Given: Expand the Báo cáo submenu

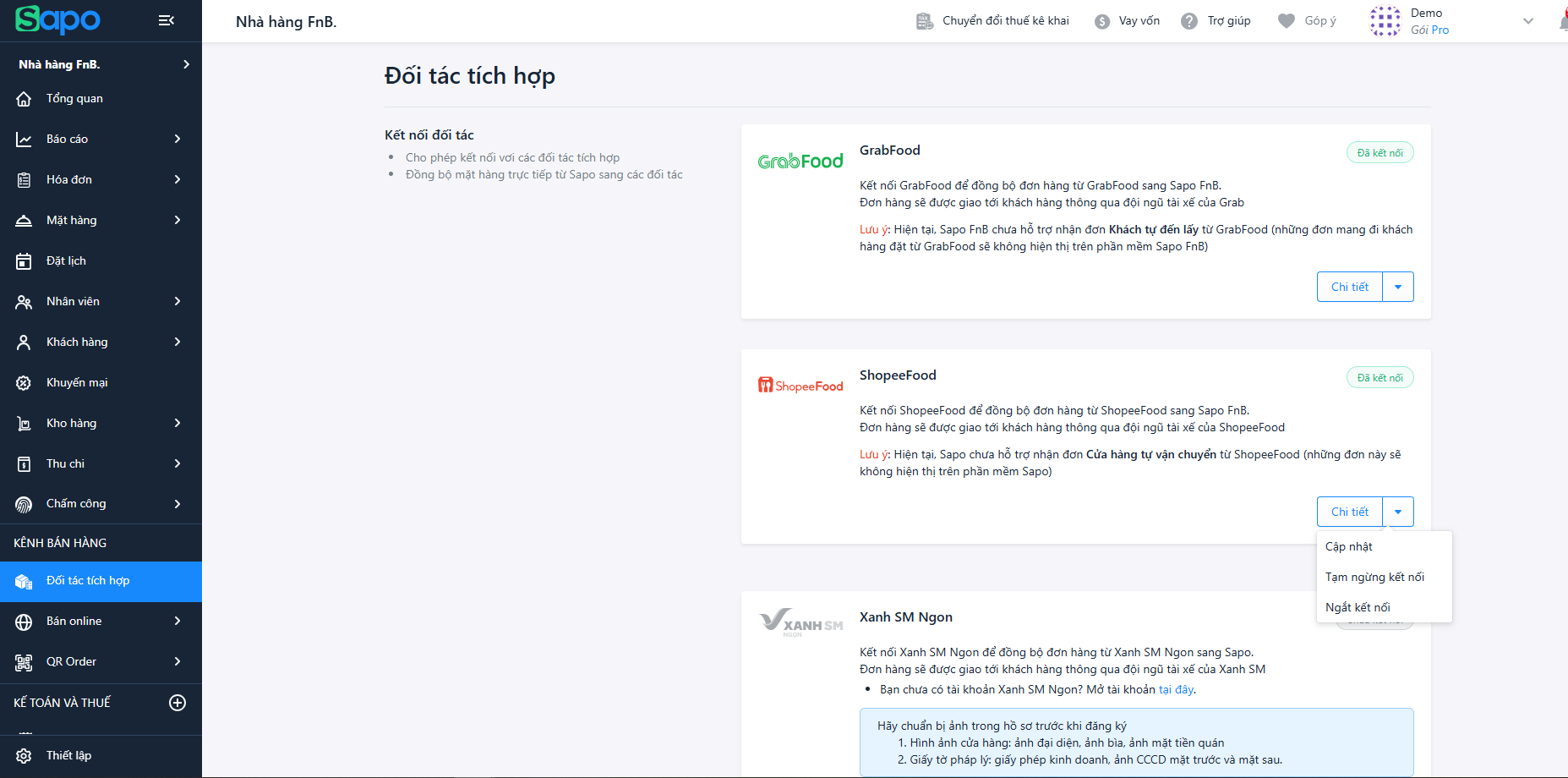Looking at the screenshot, I should 178,139.
